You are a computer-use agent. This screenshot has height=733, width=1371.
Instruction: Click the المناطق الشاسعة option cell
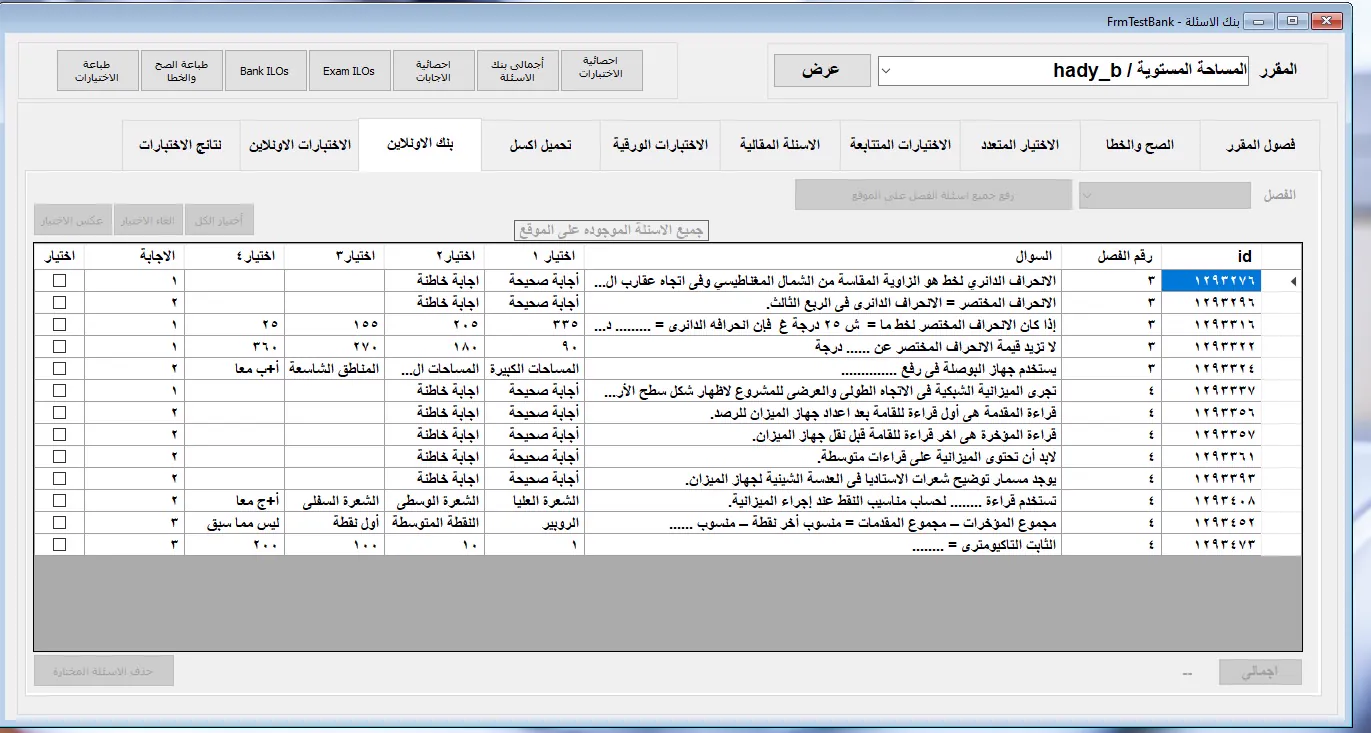pyautogui.click(x=334, y=369)
